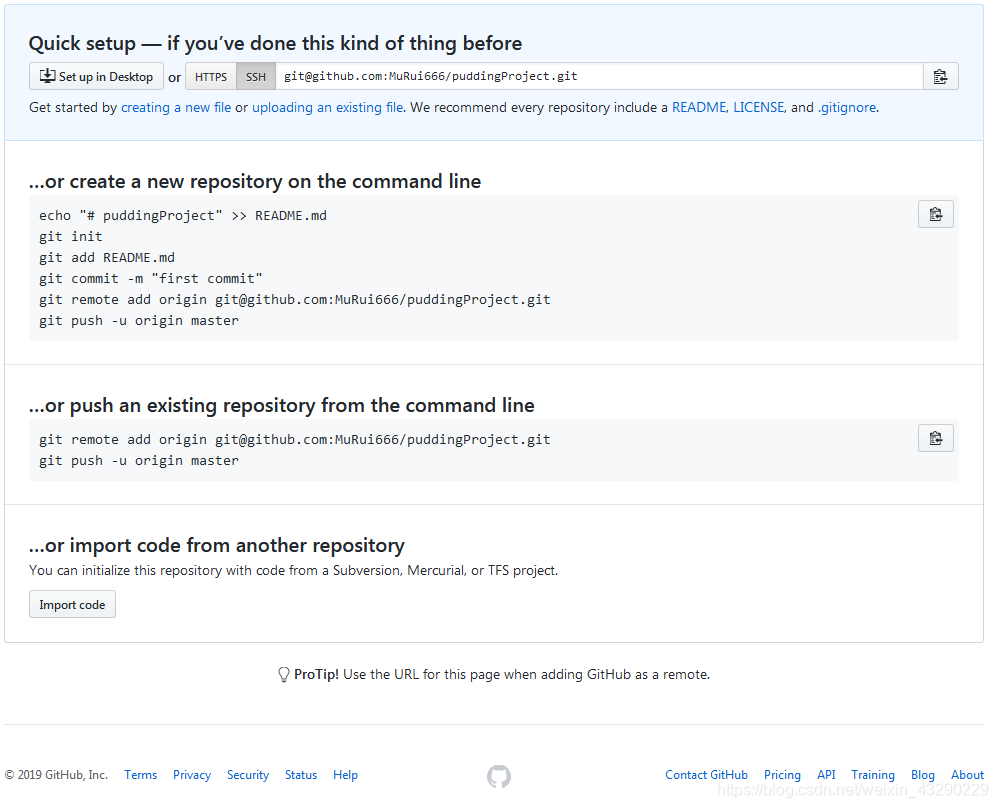The width and height of the screenshot is (998, 808).
Task: Open the Security footer link
Action: (x=248, y=775)
